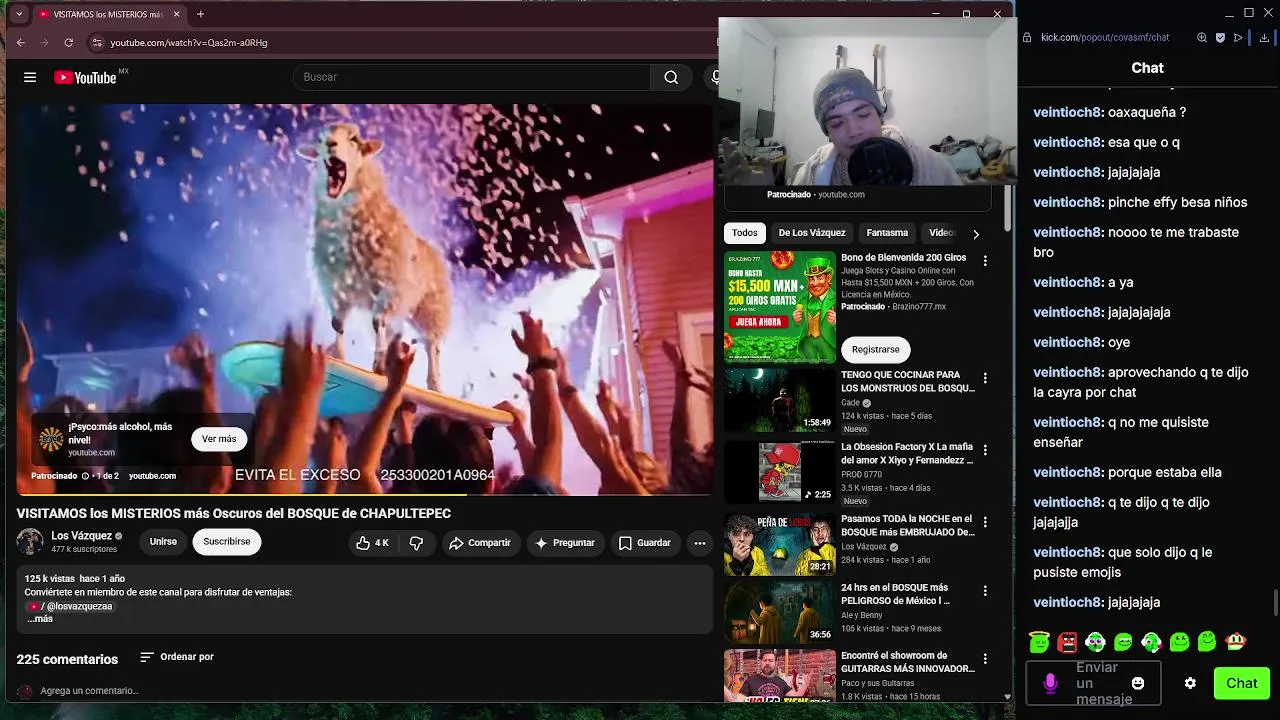Screen dimensions: 1280x720
Task: Send message with green Chat button
Action: [x=1242, y=683]
